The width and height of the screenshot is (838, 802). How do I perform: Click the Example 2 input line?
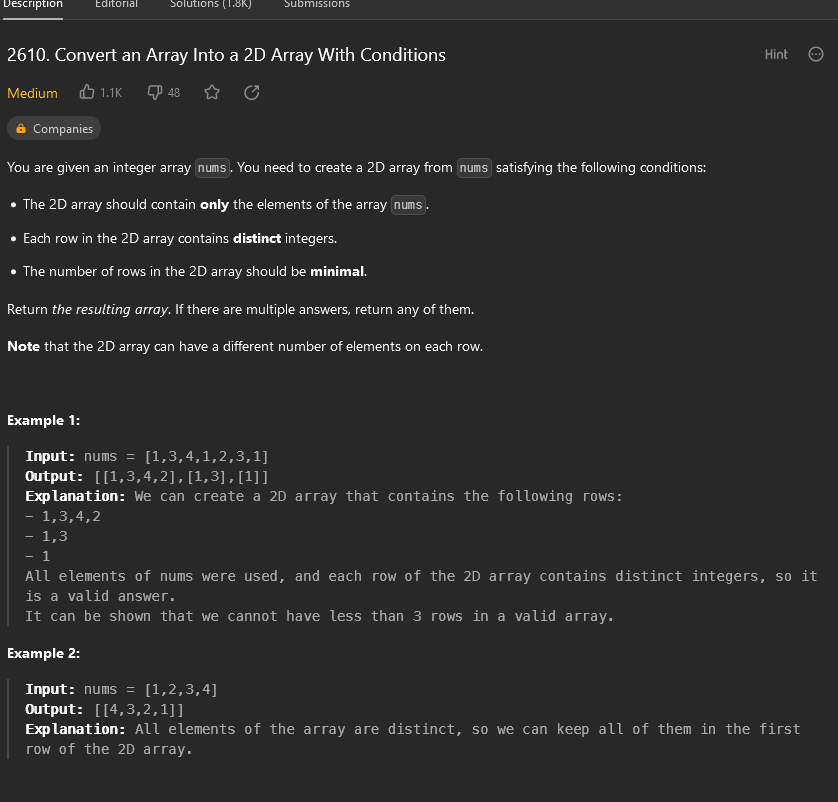(x=121, y=689)
